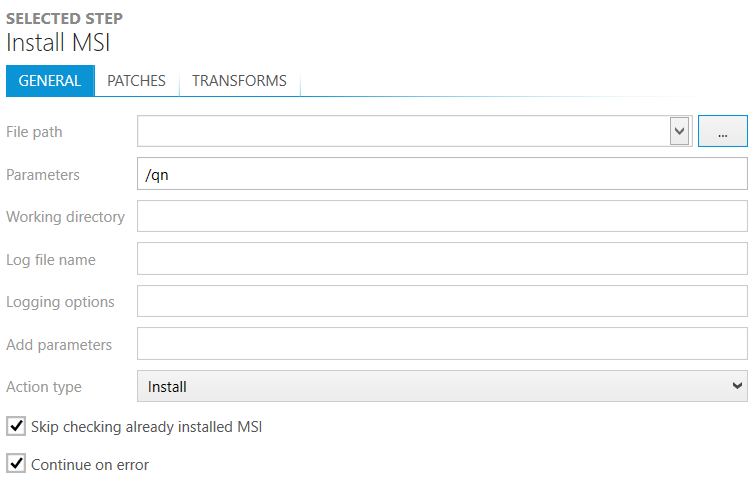Disable the Continue on error checkbox

tap(16, 464)
